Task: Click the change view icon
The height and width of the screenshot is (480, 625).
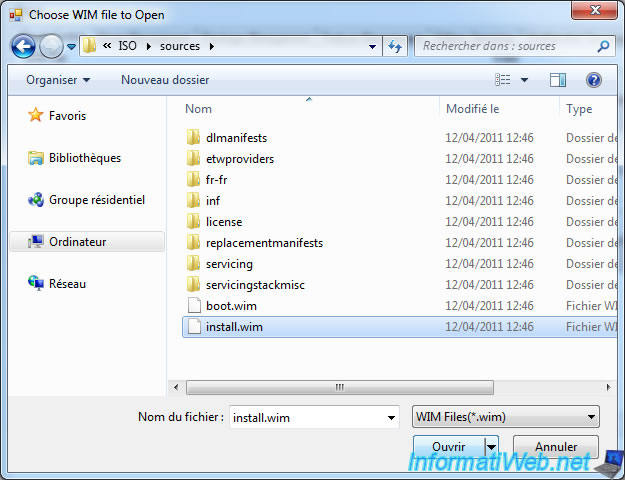Action: 503,80
